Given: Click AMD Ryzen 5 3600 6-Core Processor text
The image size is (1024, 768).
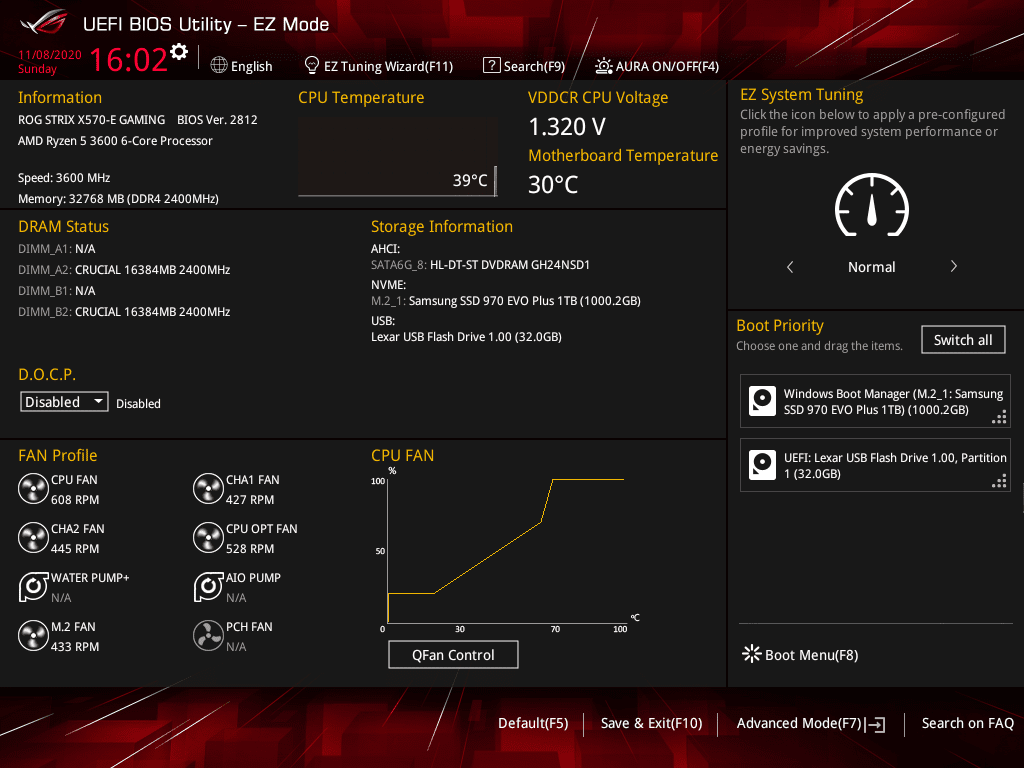Looking at the screenshot, I should 115,140.
